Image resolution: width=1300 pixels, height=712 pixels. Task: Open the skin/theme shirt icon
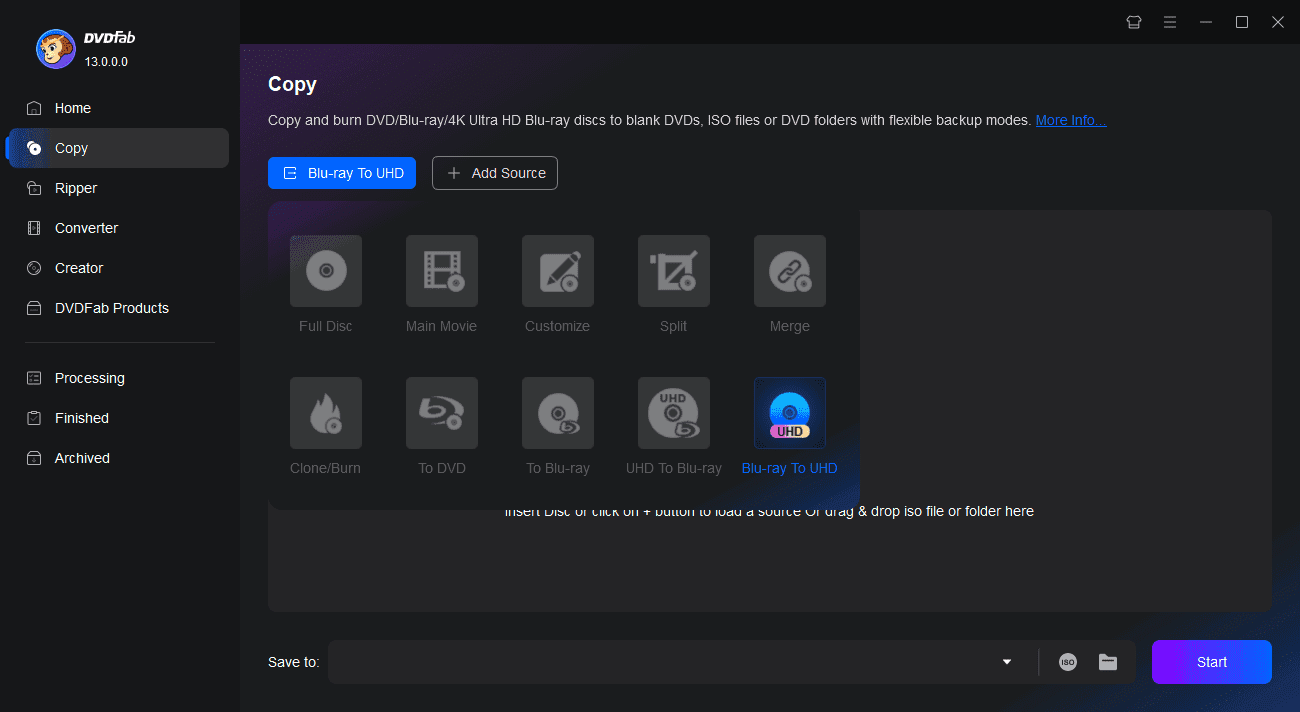click(1134, 22)
